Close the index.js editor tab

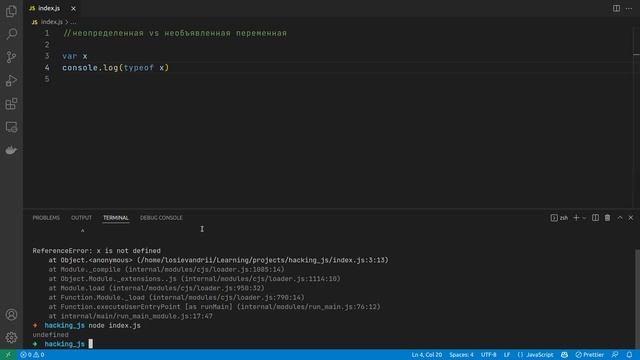coord(73,9)
